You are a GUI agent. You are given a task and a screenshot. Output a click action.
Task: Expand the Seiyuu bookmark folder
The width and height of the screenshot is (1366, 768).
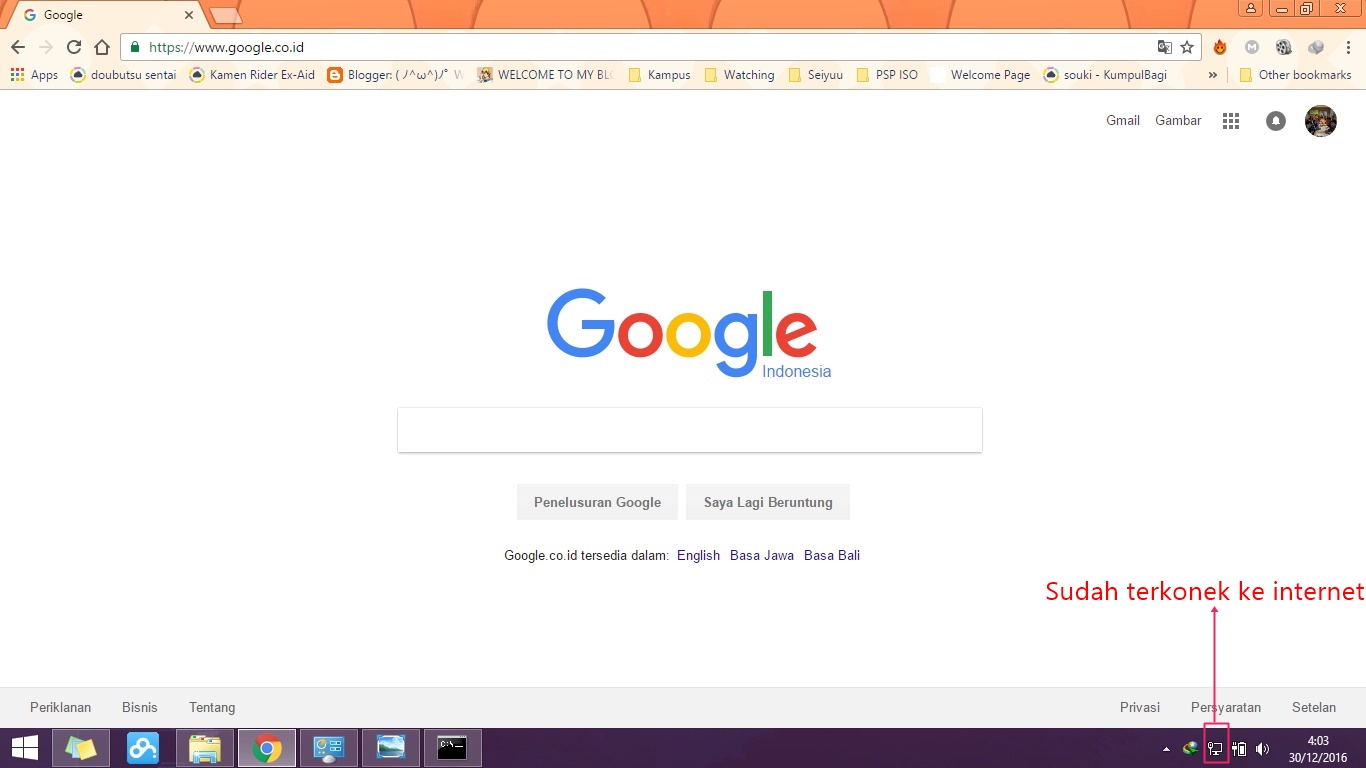[x=816, y=75]
